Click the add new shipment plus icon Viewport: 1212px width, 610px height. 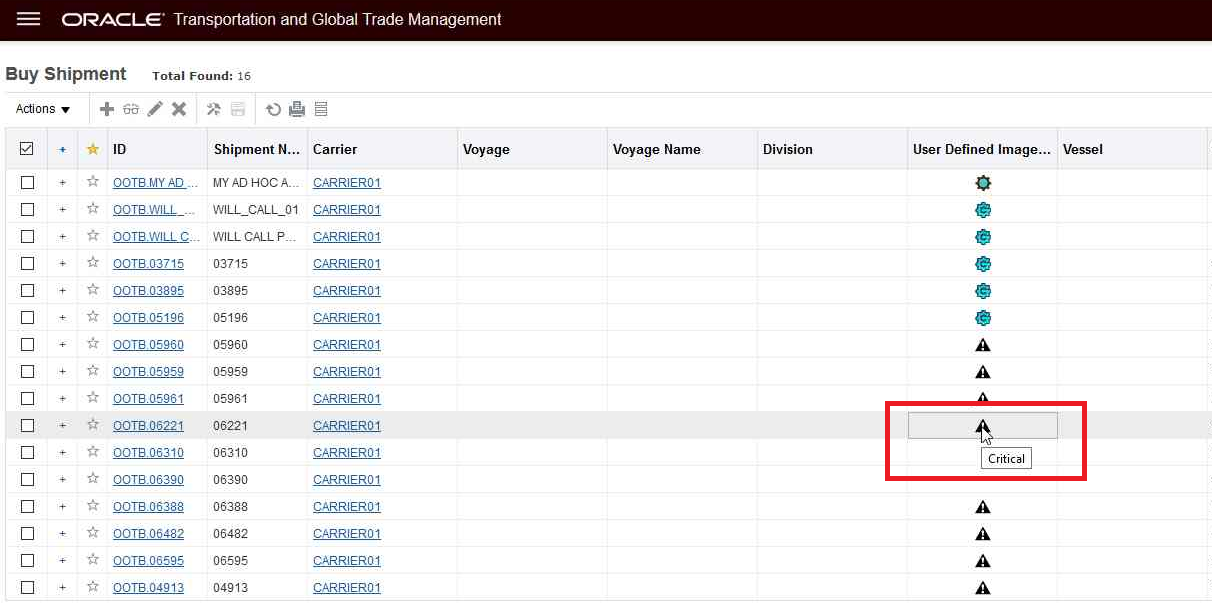107,109
